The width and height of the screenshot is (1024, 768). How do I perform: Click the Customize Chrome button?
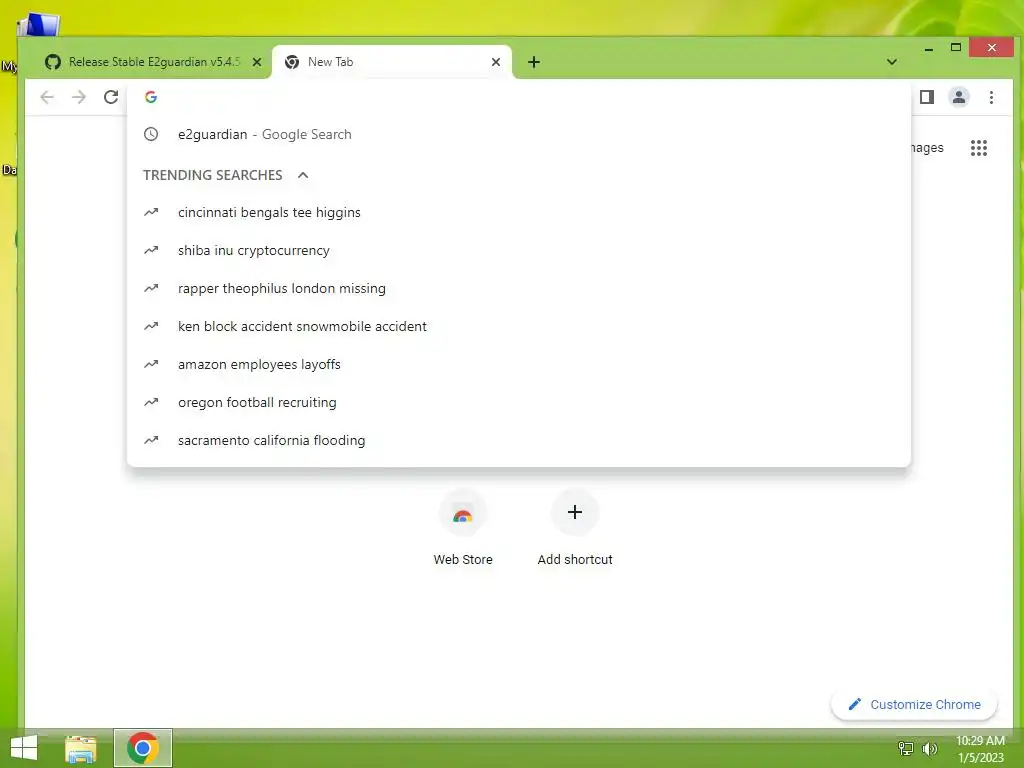tap(914, 704)
